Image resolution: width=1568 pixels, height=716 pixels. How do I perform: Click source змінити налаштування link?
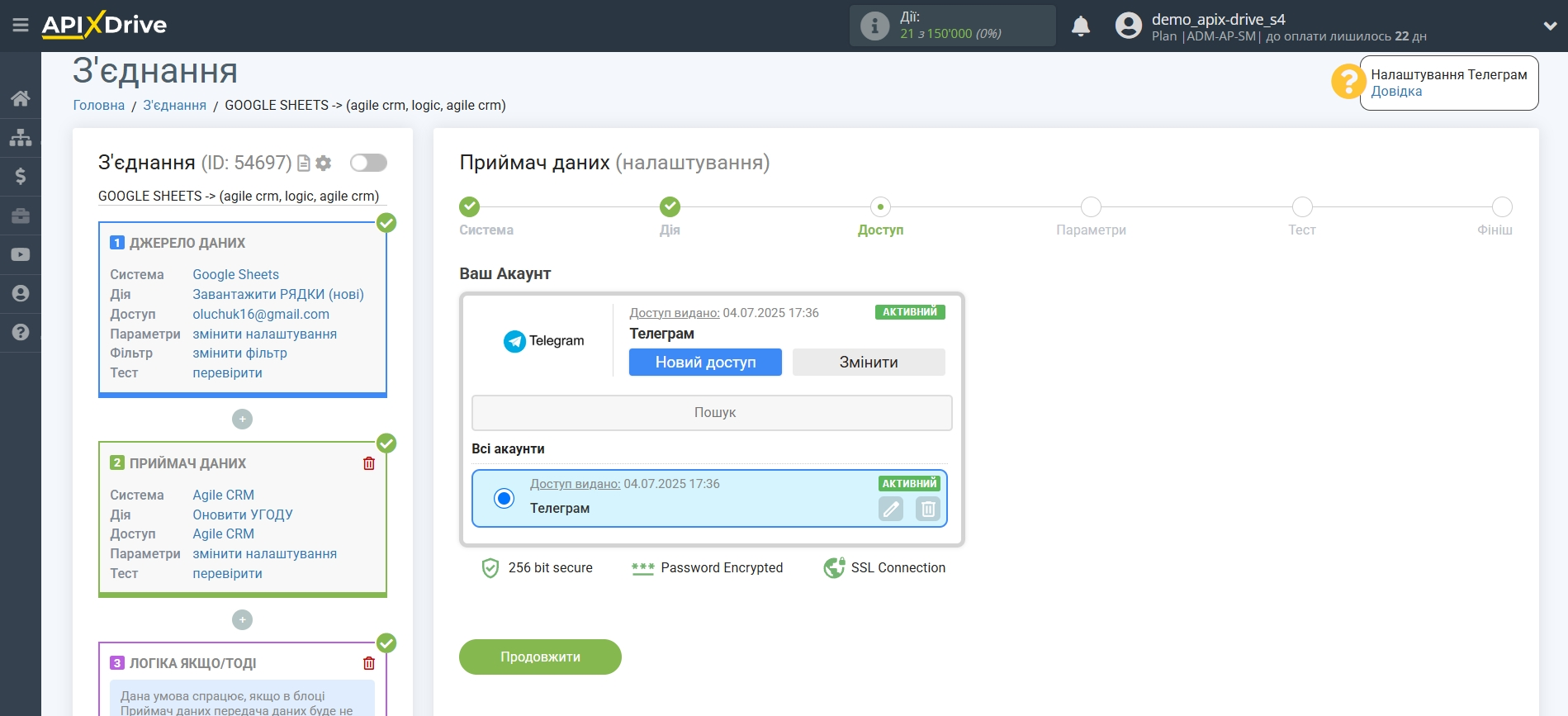pos(264,334)
